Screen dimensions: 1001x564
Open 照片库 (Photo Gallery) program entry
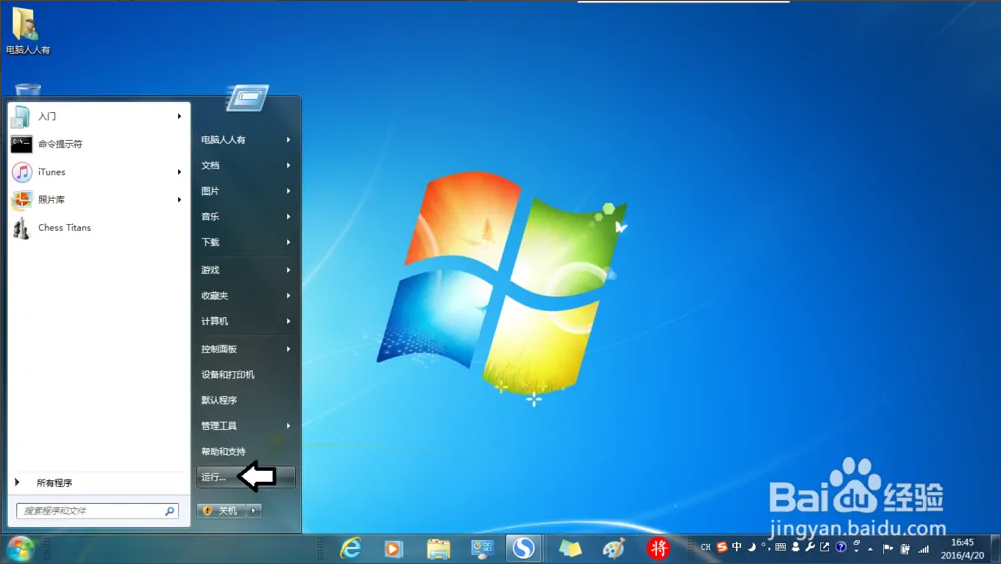tap(52, 200)
